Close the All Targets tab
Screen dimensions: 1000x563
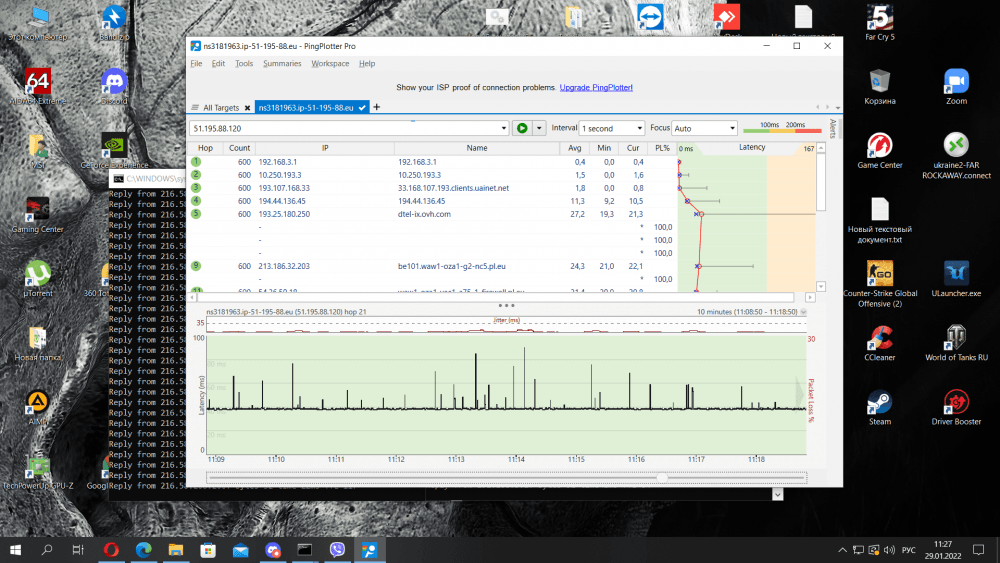tap(247, 108)
